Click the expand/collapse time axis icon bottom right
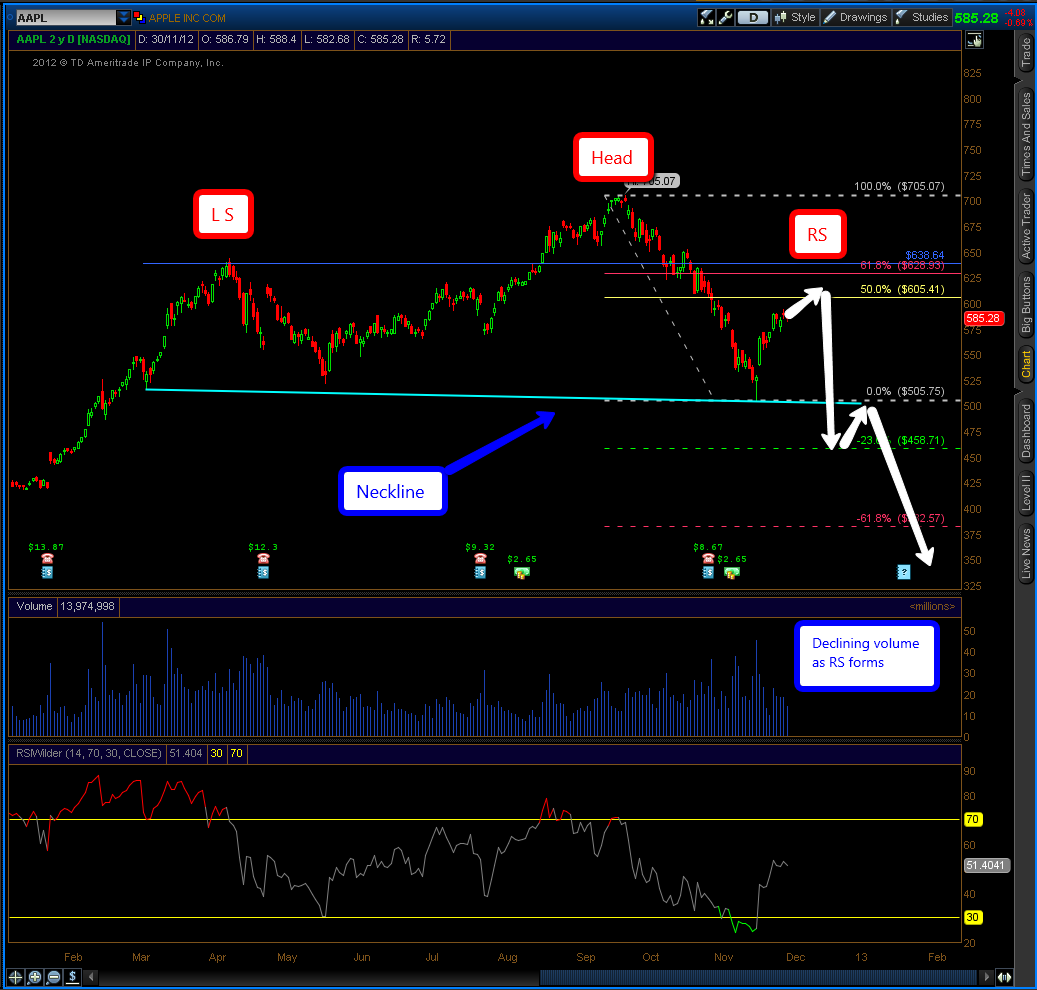 (x=1004, y=977)
